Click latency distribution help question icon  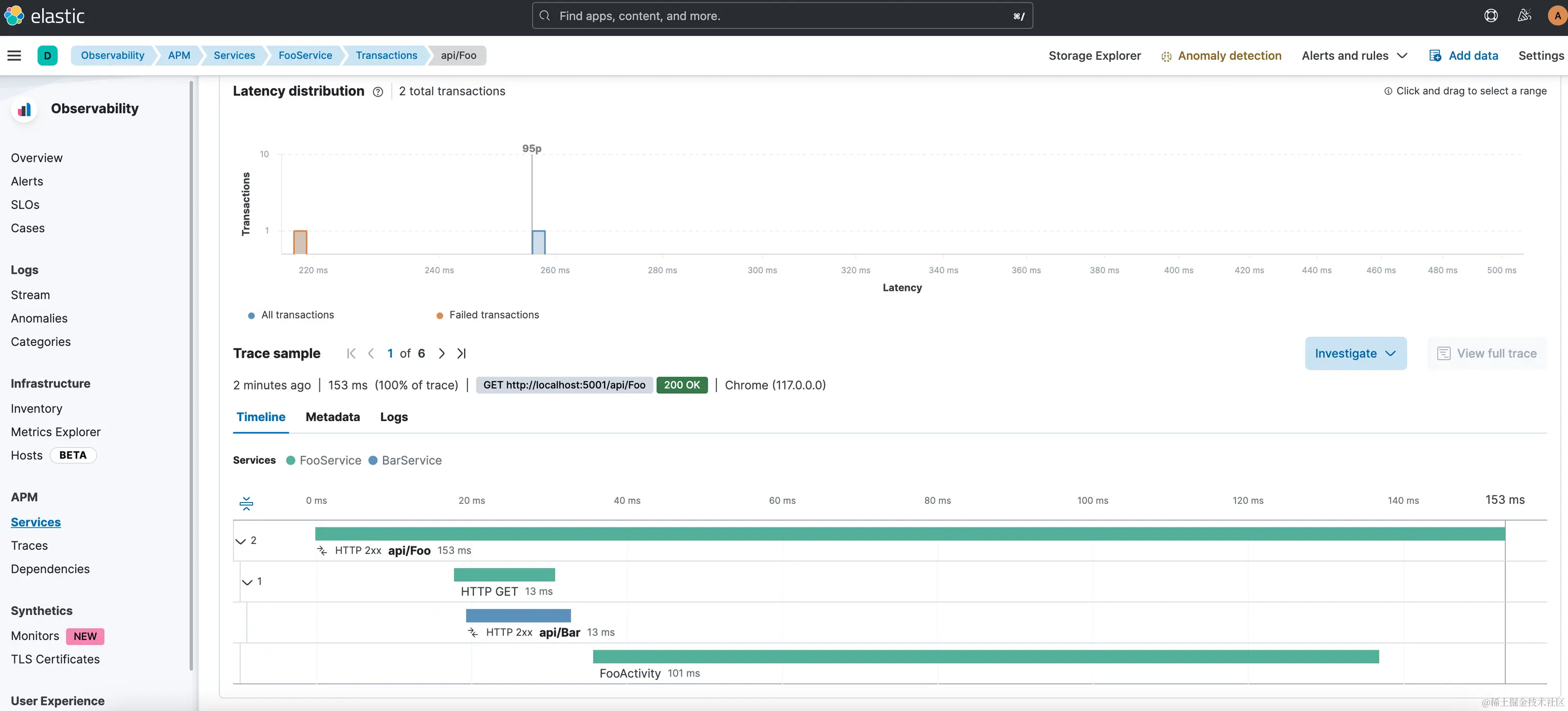[x=377, y=92]
